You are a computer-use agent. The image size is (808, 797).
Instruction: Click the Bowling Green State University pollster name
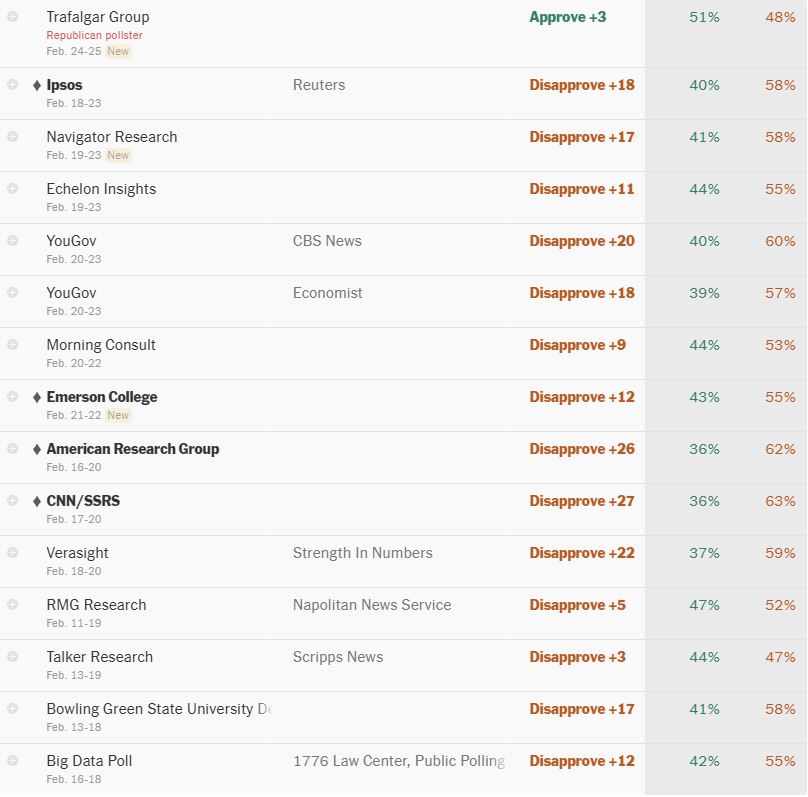(159, 709)
